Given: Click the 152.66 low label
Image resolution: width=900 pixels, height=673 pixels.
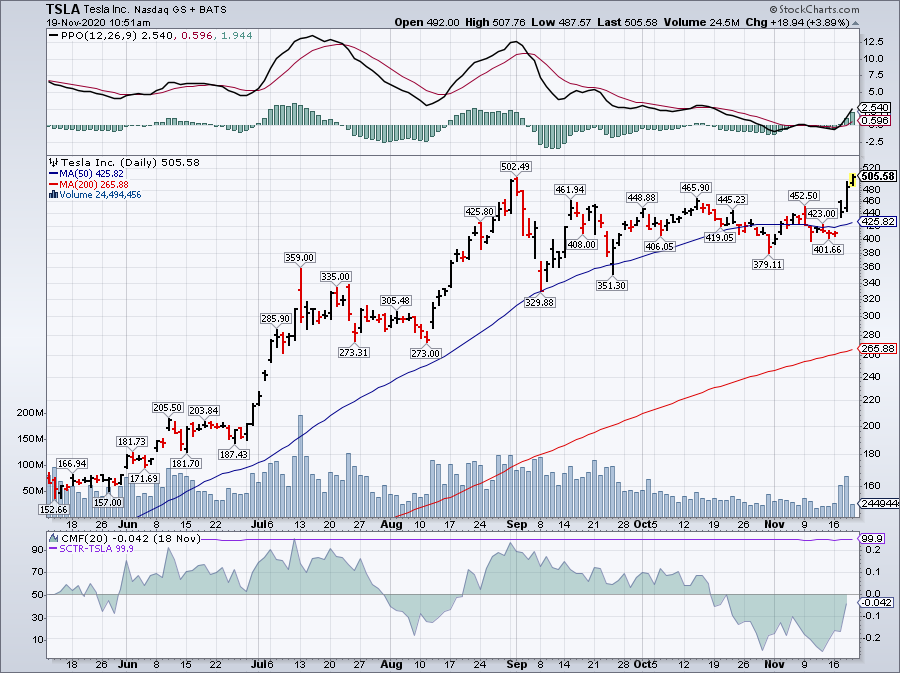Looking at the screenshot, I should [53, 509].
